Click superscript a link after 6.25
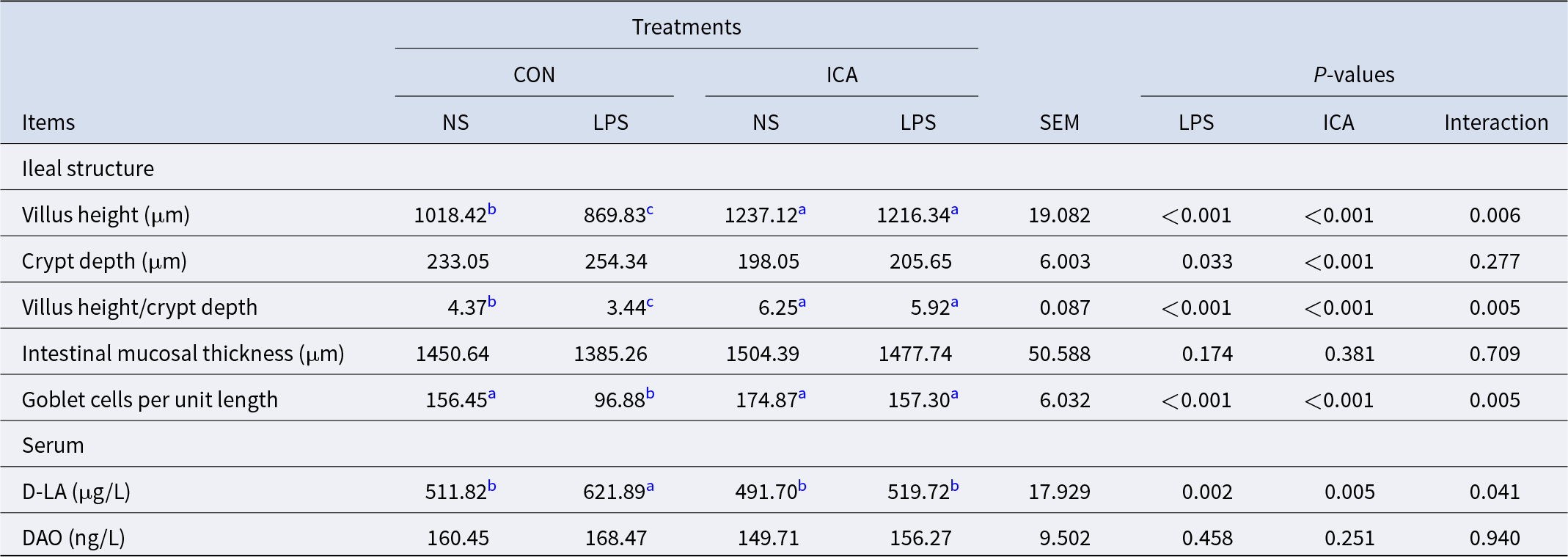Viewport: 1568px width, 557px height. pyautogui.click(x=802, y=302)
